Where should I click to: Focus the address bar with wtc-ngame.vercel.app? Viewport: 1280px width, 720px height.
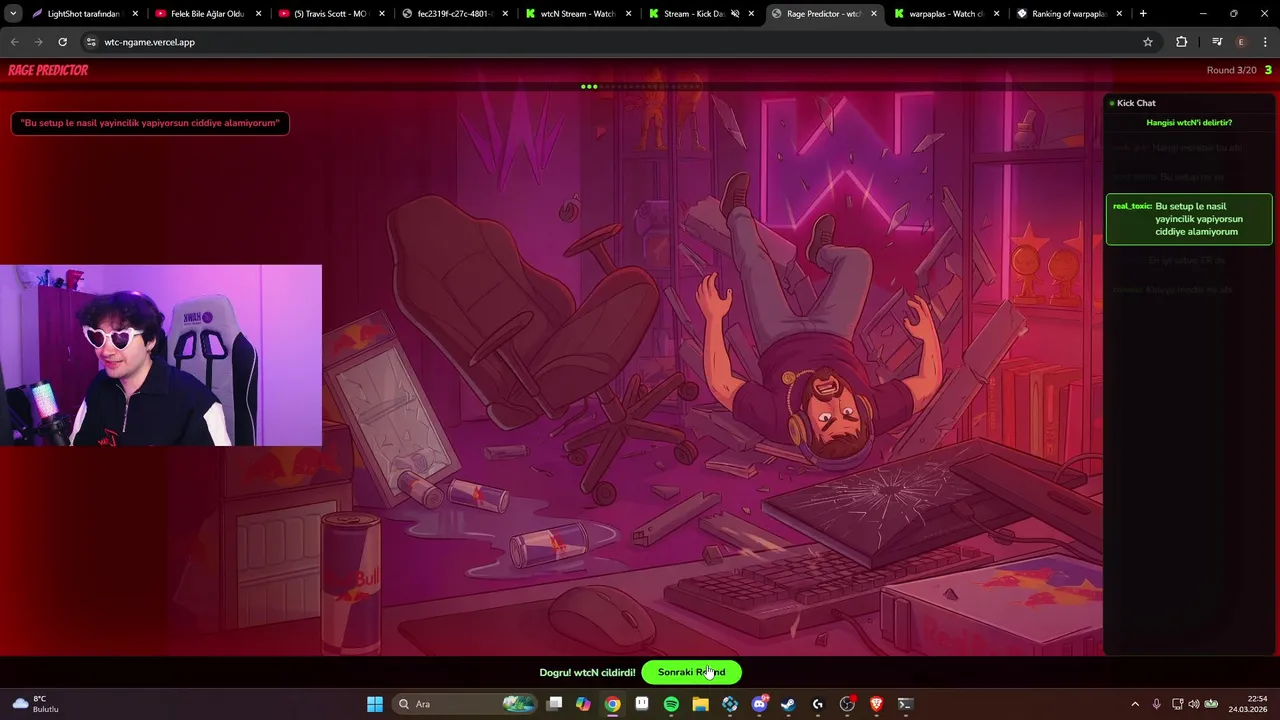pos(620,42)
